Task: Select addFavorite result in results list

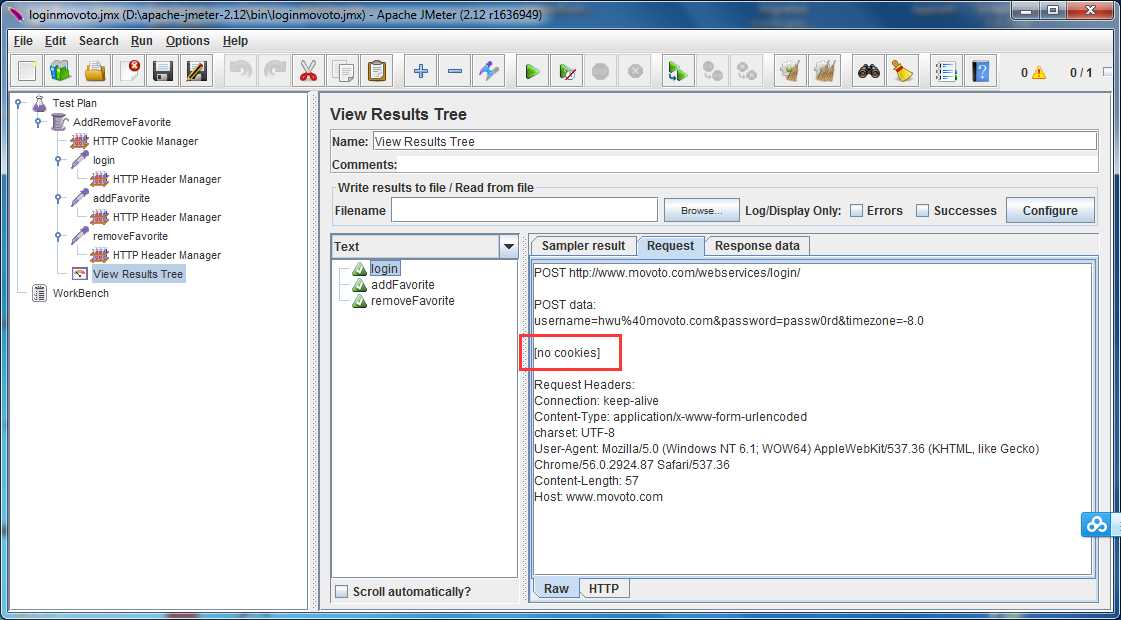Action: point(403,285)
